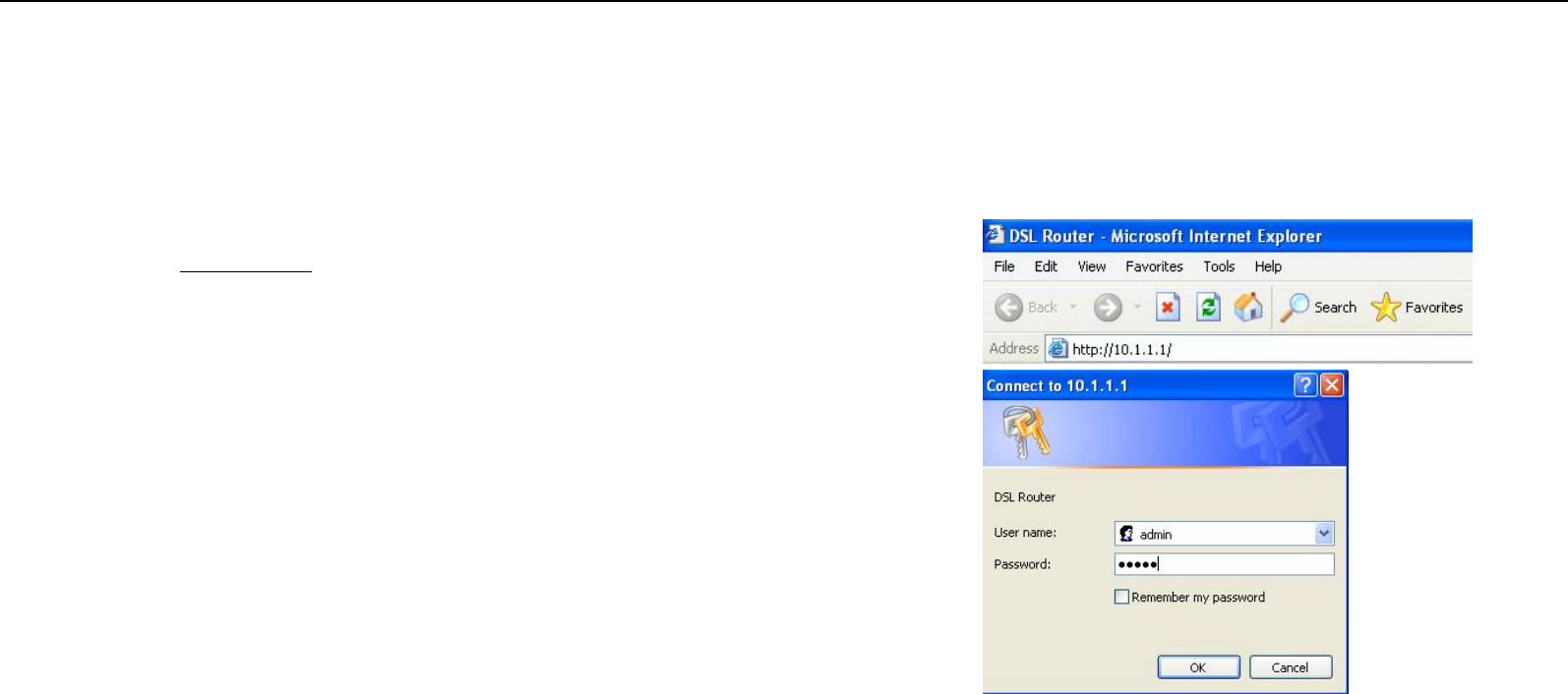1568x694 pixels.
Task: Close the Connect to 10.1.1.1 dialog
Action: 1332,385
